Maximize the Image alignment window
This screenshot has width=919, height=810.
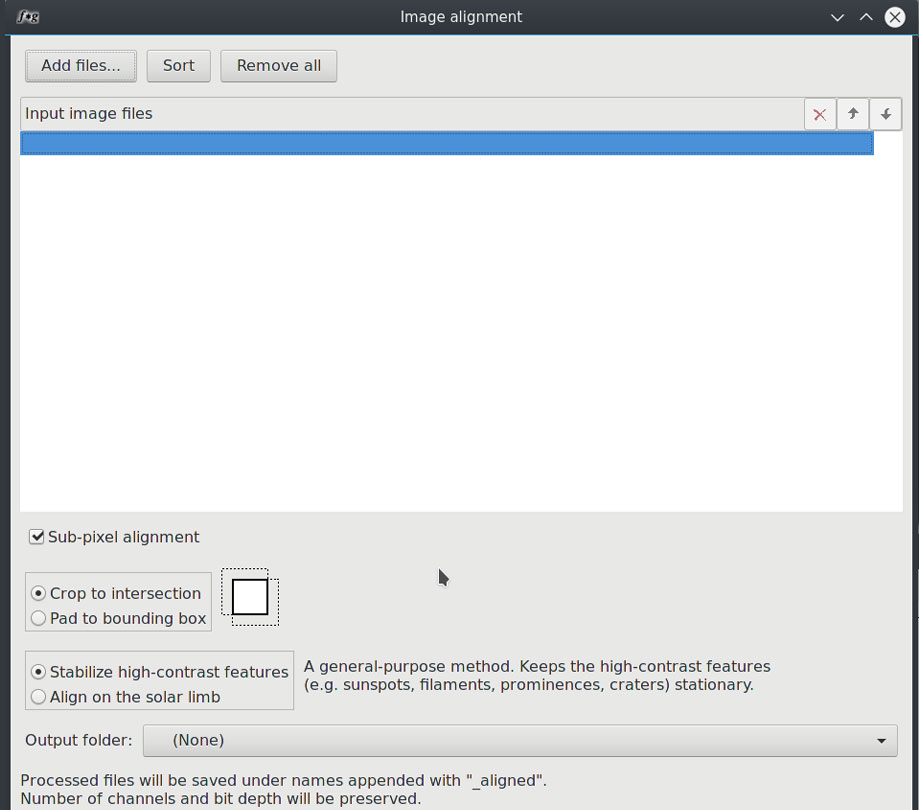pyautogui.click(x=866, y=18)
